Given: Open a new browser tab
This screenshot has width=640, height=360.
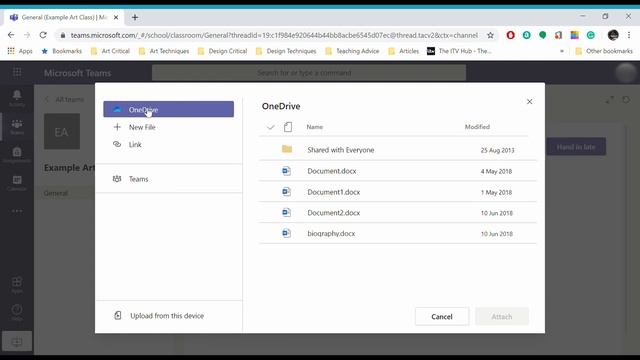Looking at the screenshot, I should (135, 17).
